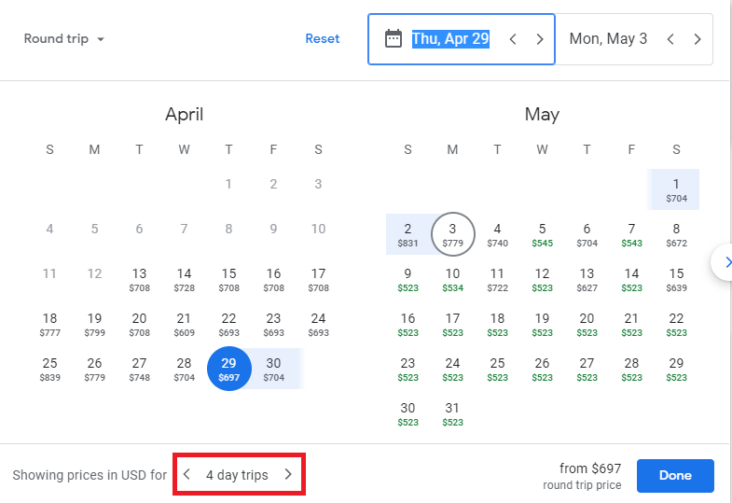Move return date forward one day

[x=697, y=39]
